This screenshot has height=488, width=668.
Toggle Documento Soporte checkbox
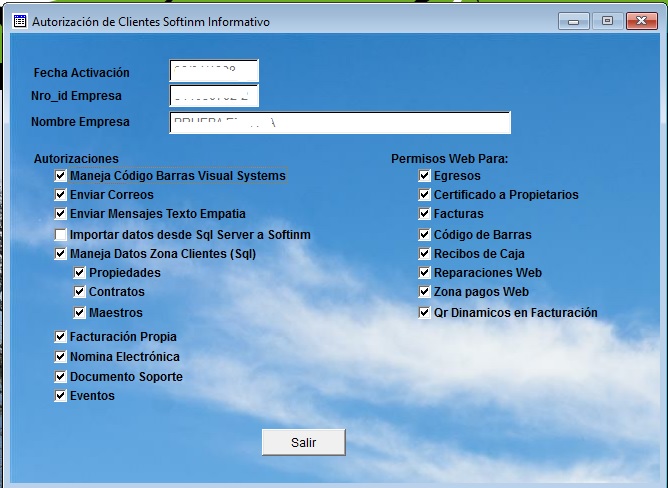tap(60, 376)
